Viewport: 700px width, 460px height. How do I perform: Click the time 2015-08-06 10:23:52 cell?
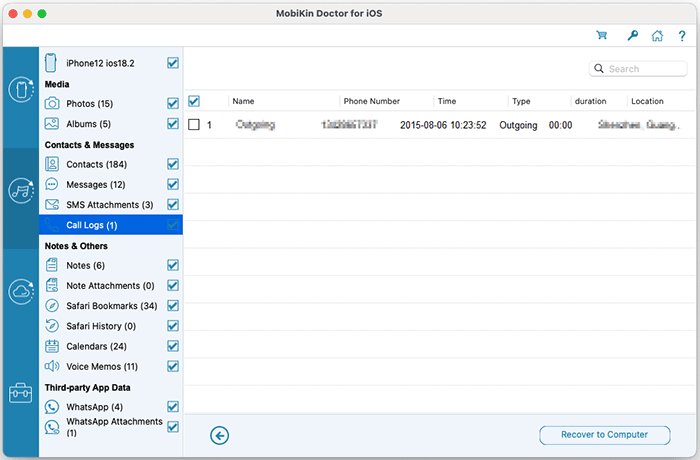tap(443, 125)
